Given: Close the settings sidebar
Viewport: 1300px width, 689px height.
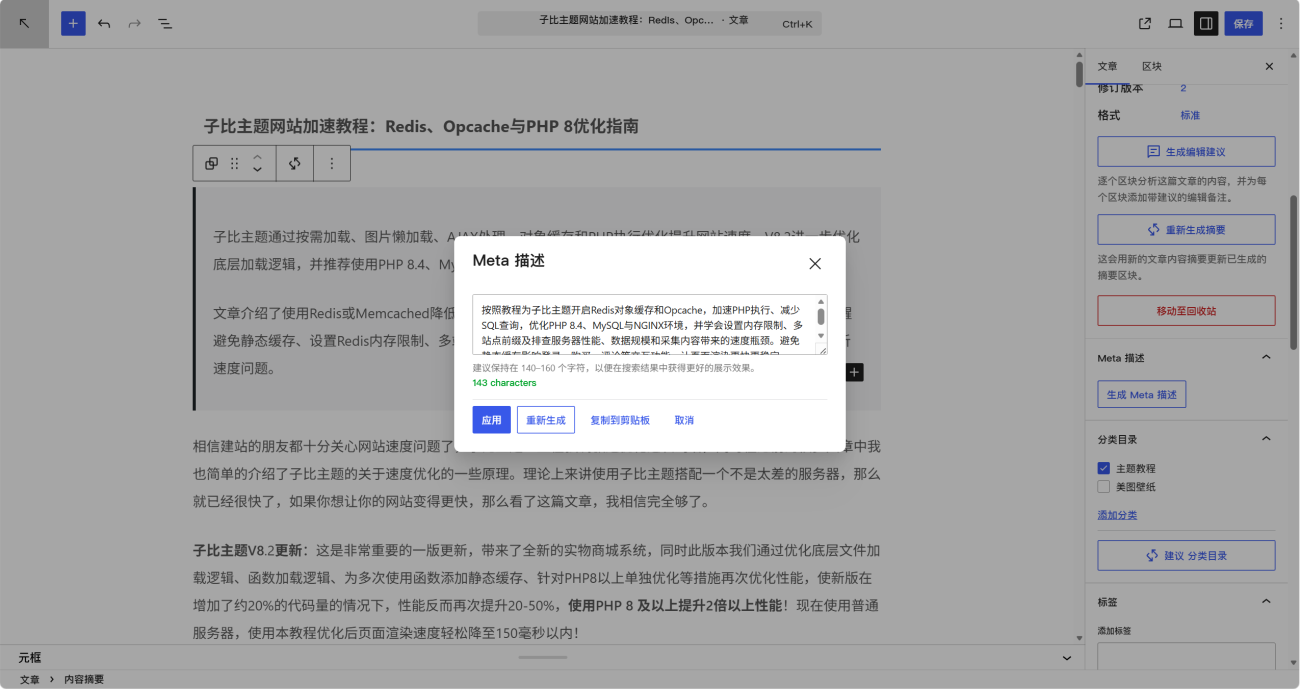Looking at the screenshot, I should (x=1269, y=66).
